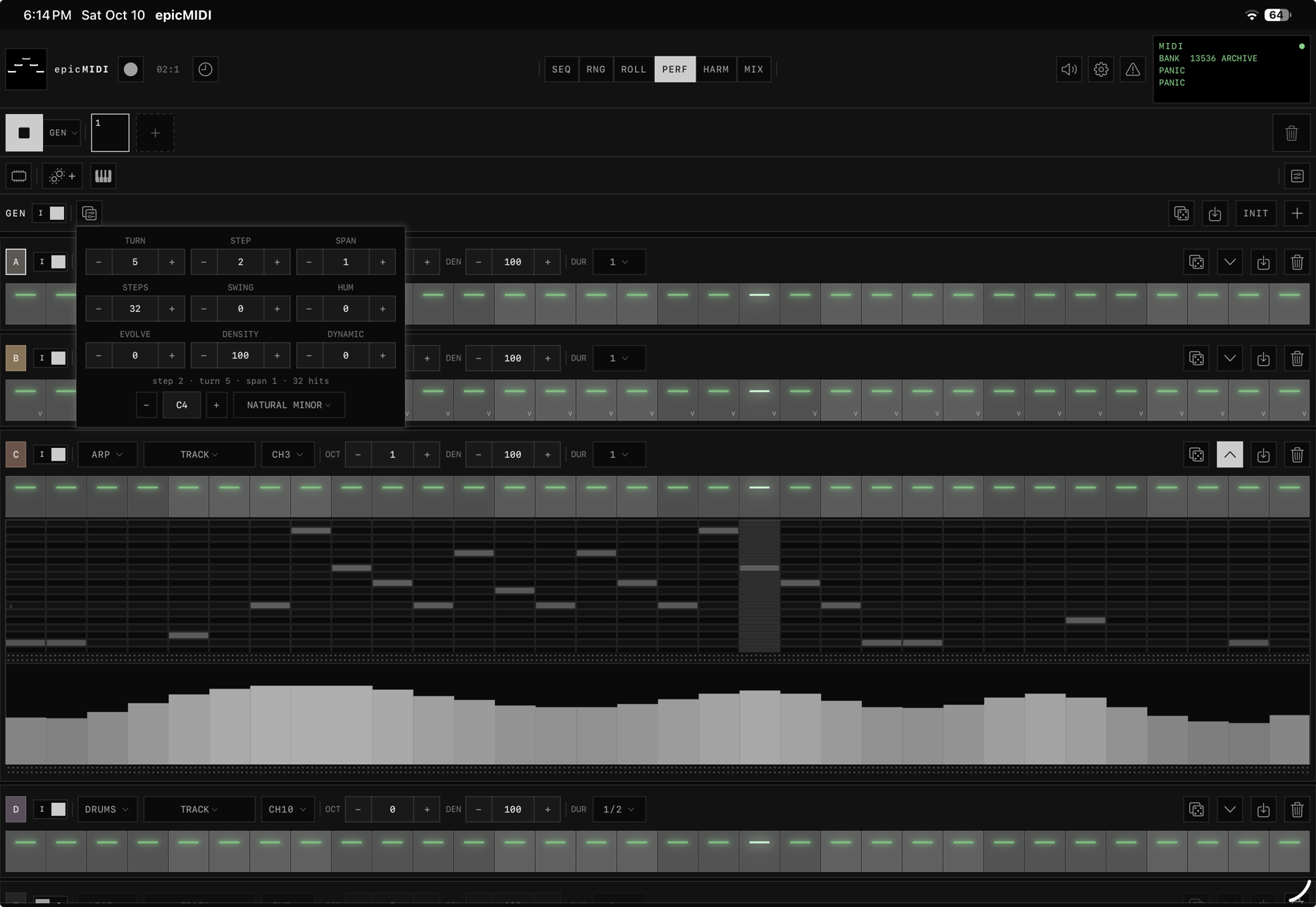Click top trash icon beside pattern slots
Screen dimensions: 1316x907
tap(1291, 132)
